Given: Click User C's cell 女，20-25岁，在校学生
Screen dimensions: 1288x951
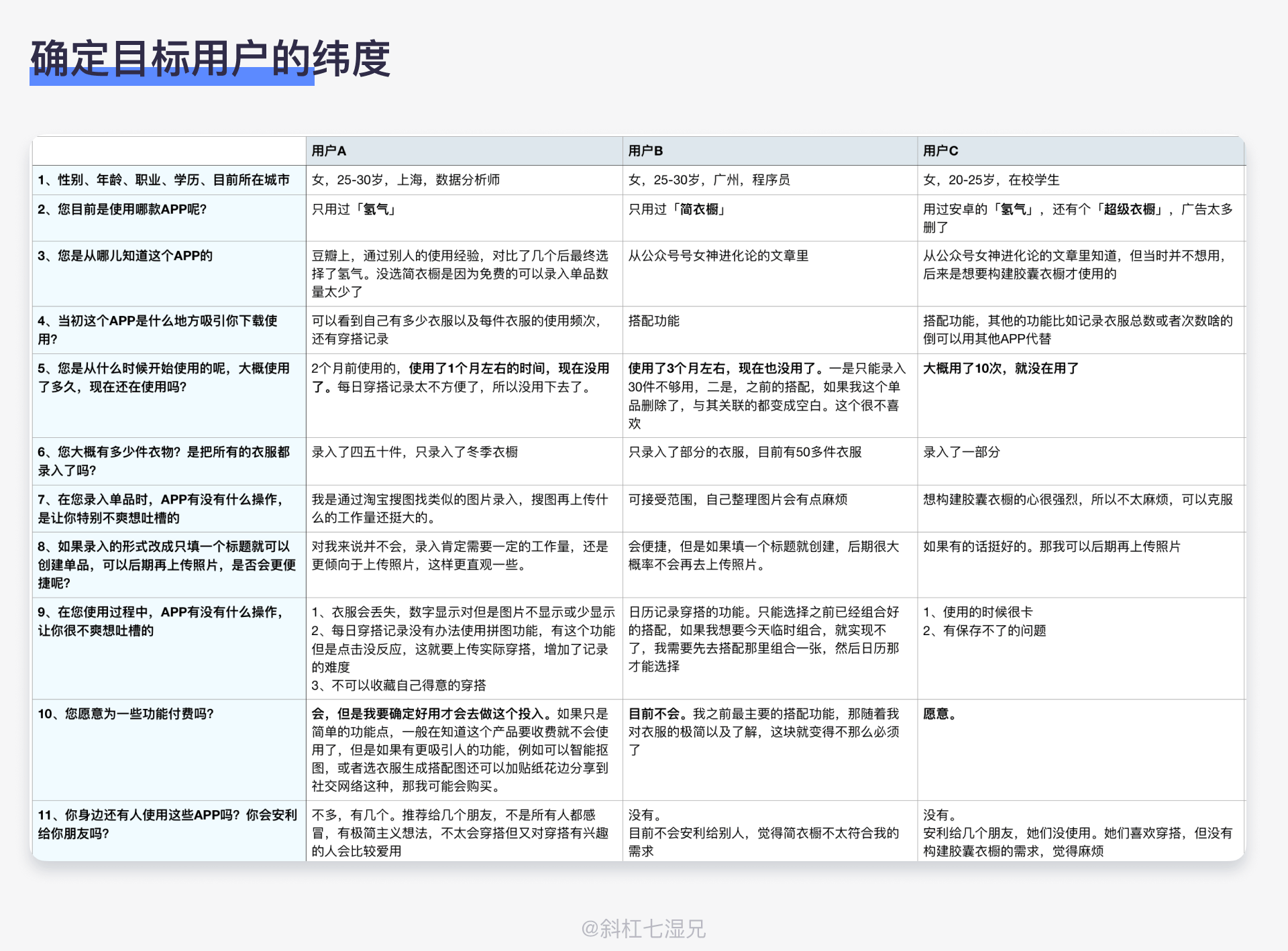Looking at the screenshot, I should click(991, 180).
